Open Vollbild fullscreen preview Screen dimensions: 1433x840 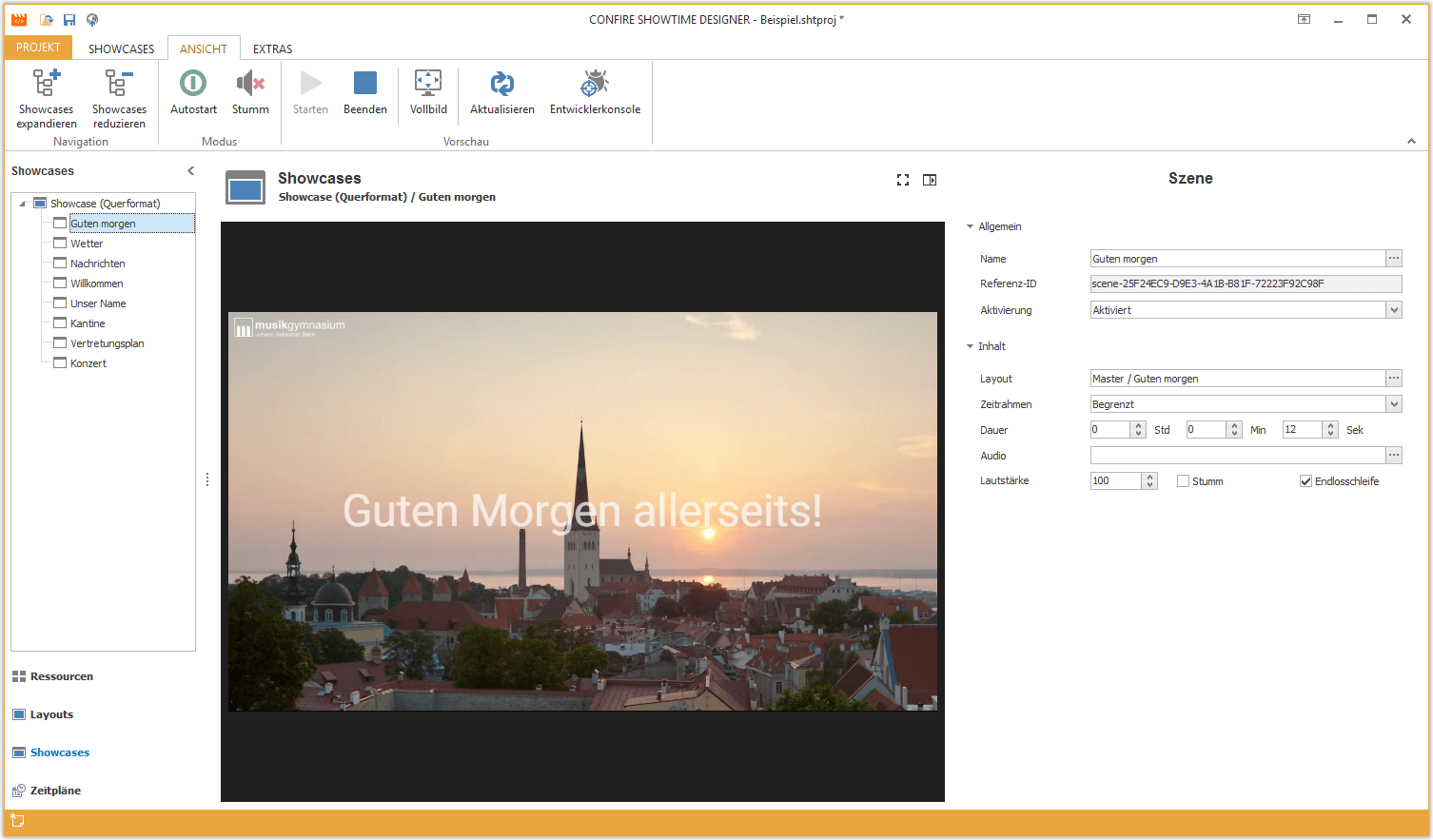428,85
